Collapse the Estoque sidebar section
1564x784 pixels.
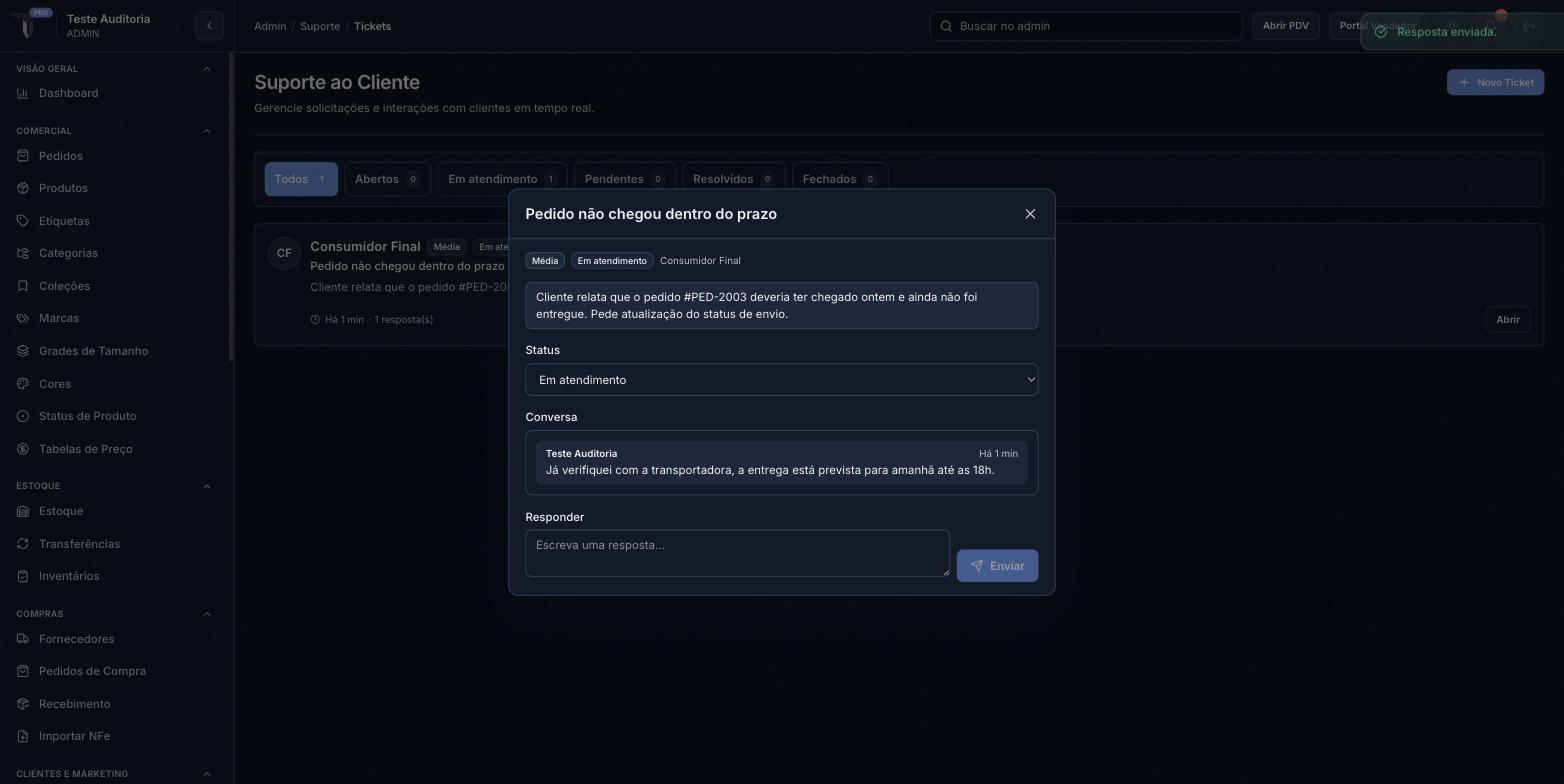(207, 486)
